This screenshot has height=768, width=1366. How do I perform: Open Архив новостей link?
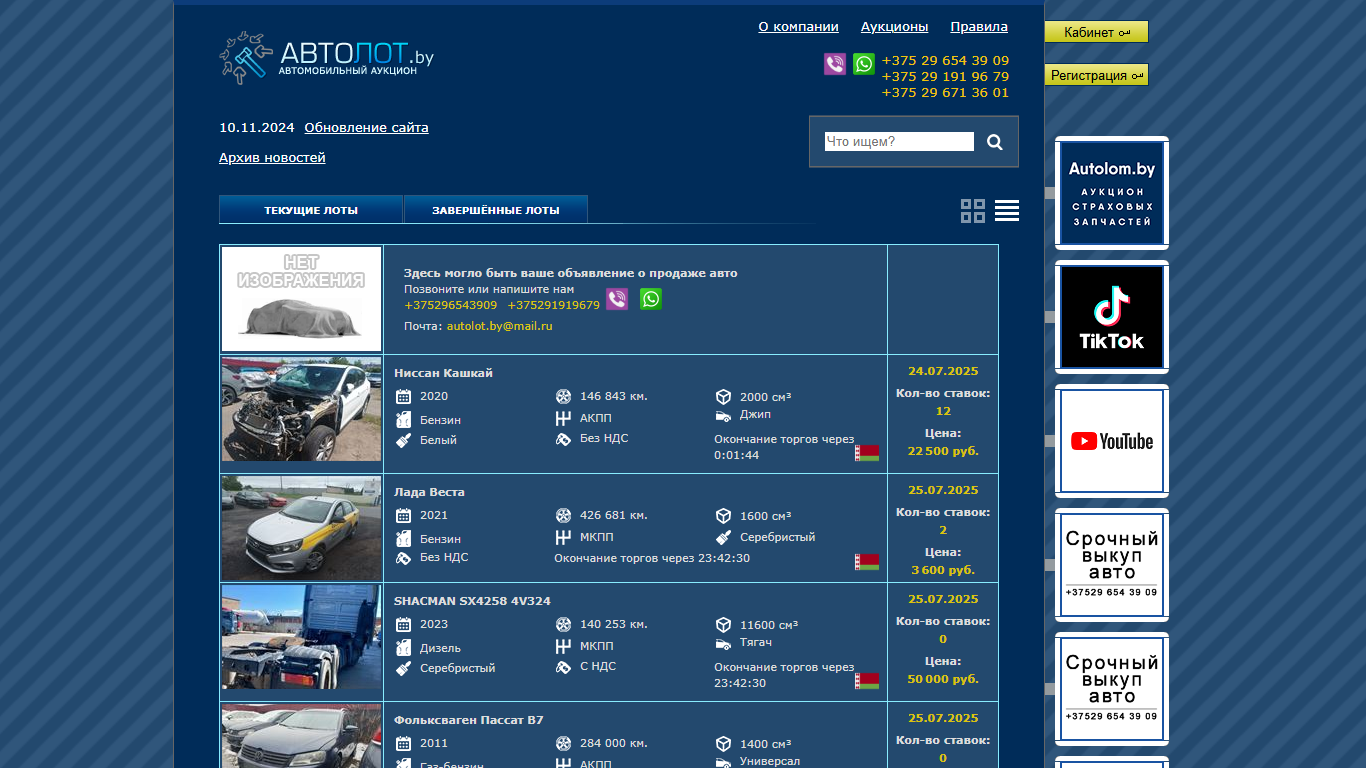(x=272, y=157)
